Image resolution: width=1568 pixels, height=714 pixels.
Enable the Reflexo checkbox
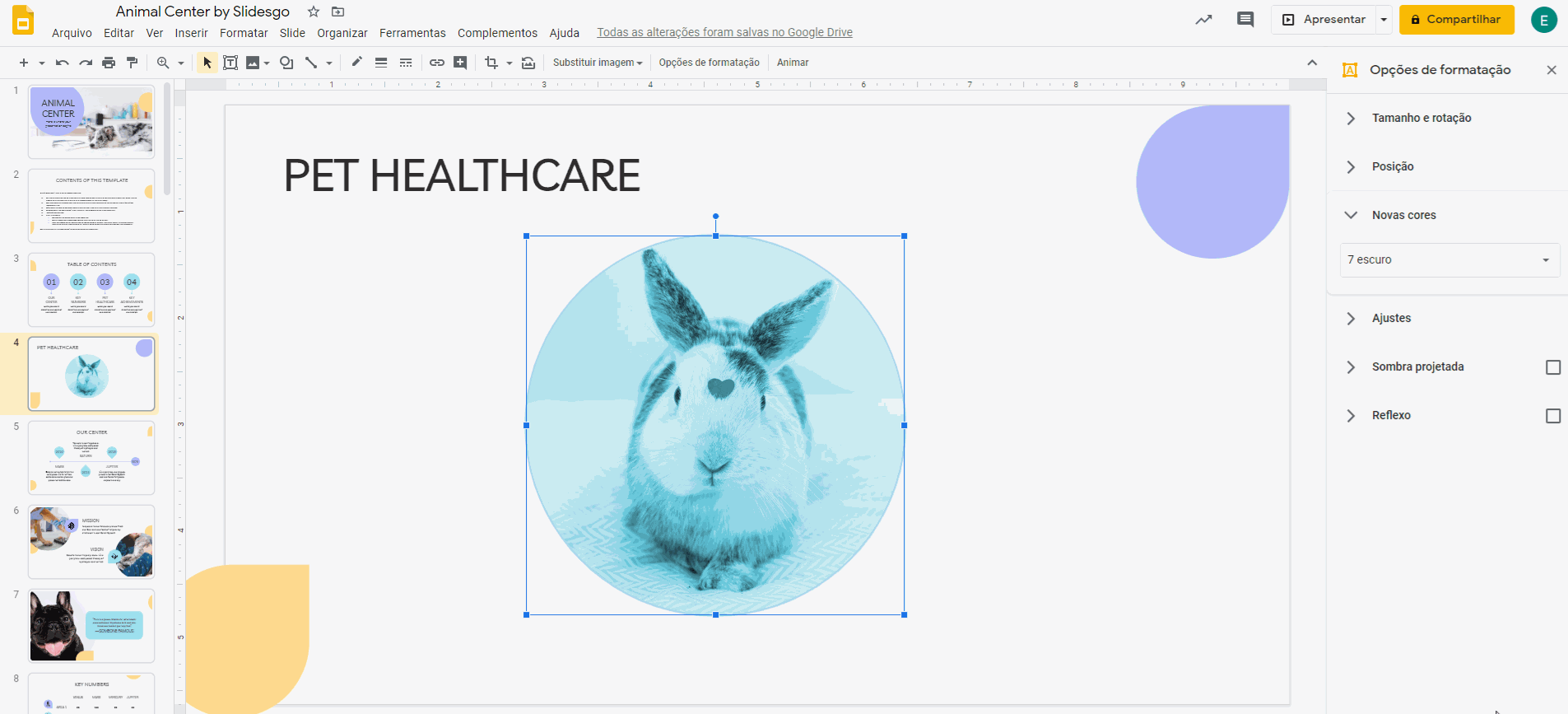coord(1553,416)
